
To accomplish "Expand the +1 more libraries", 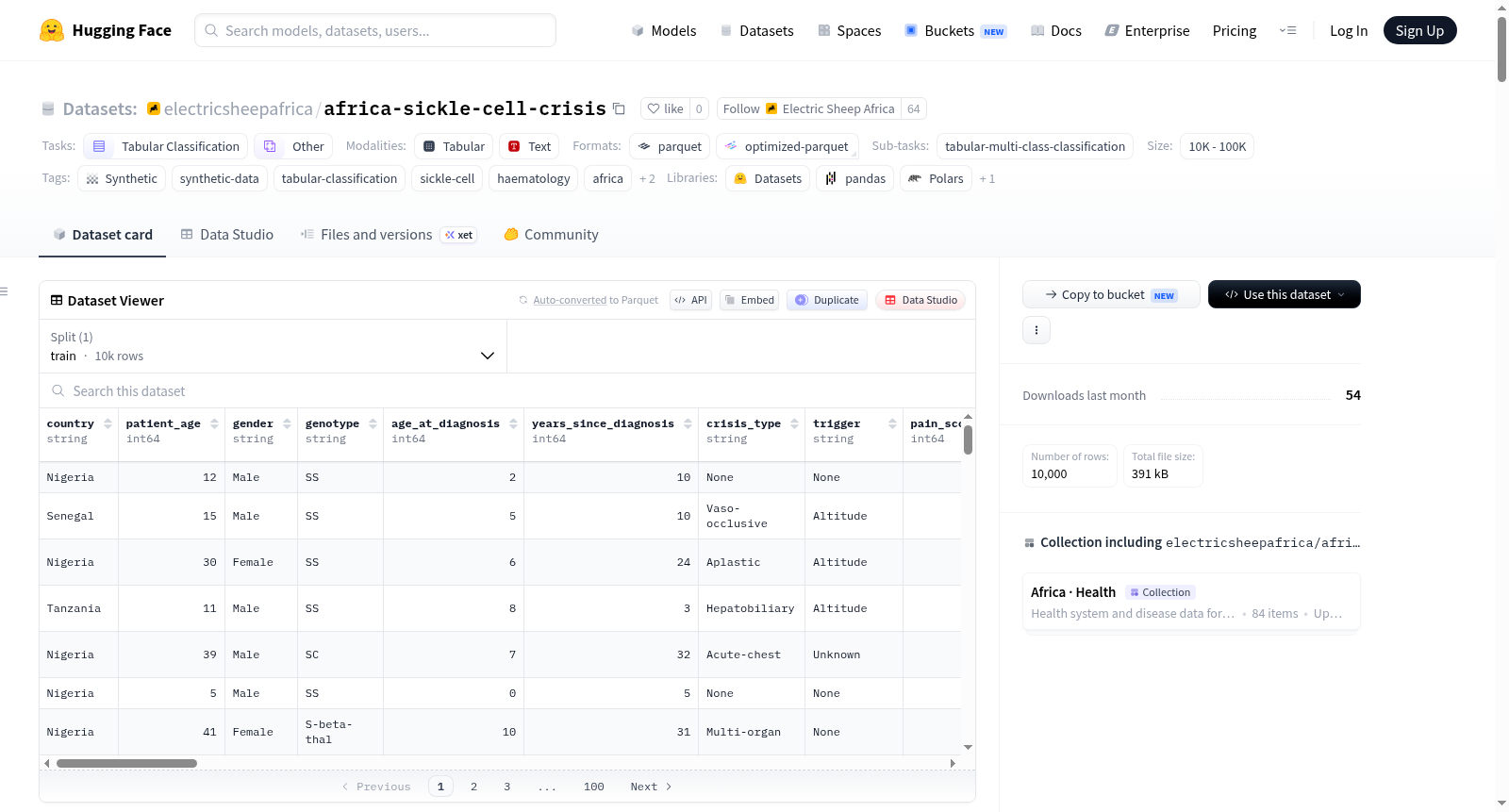I will click(x=987, y=178).
